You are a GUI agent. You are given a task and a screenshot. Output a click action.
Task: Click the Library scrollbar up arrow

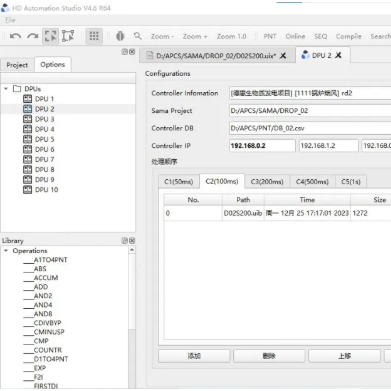tap(132, 250)
